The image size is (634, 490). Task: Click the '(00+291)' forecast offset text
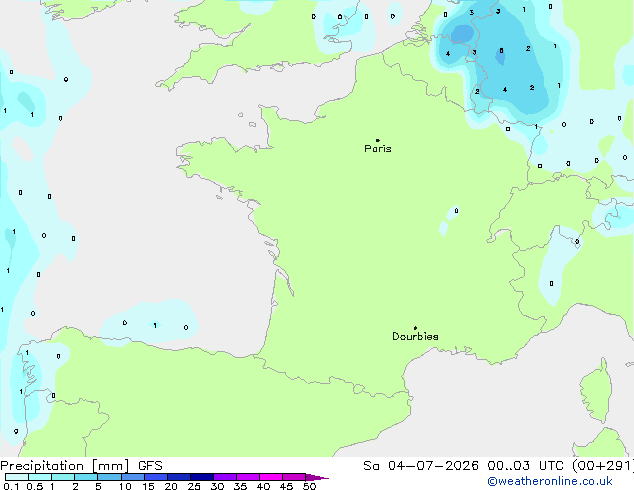click(x=603, y=466)
